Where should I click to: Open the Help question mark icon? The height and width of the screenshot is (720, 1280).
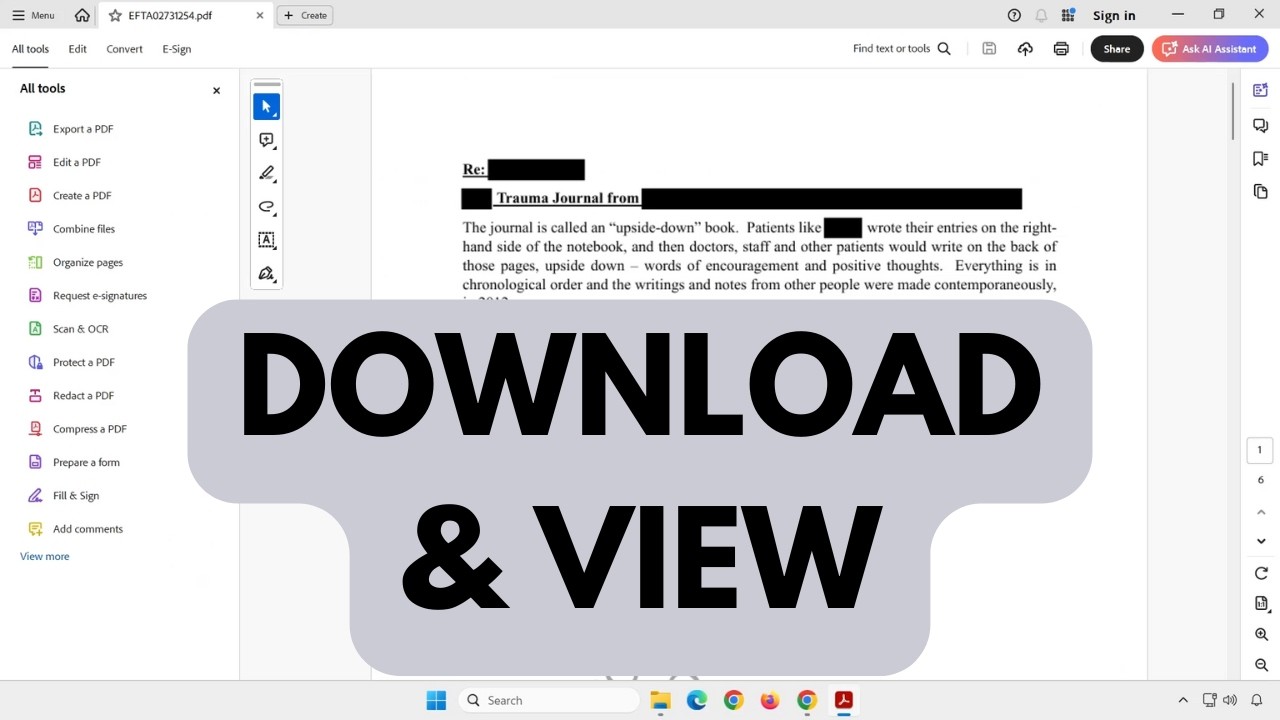[x=1014, y=15]
